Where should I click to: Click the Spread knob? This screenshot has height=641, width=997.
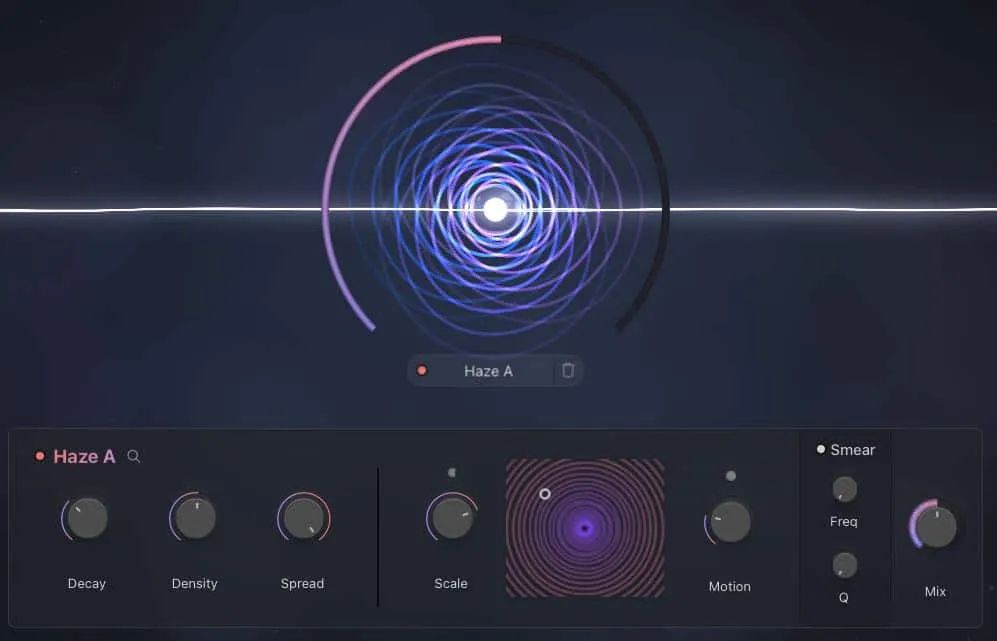tap(303, 518)
